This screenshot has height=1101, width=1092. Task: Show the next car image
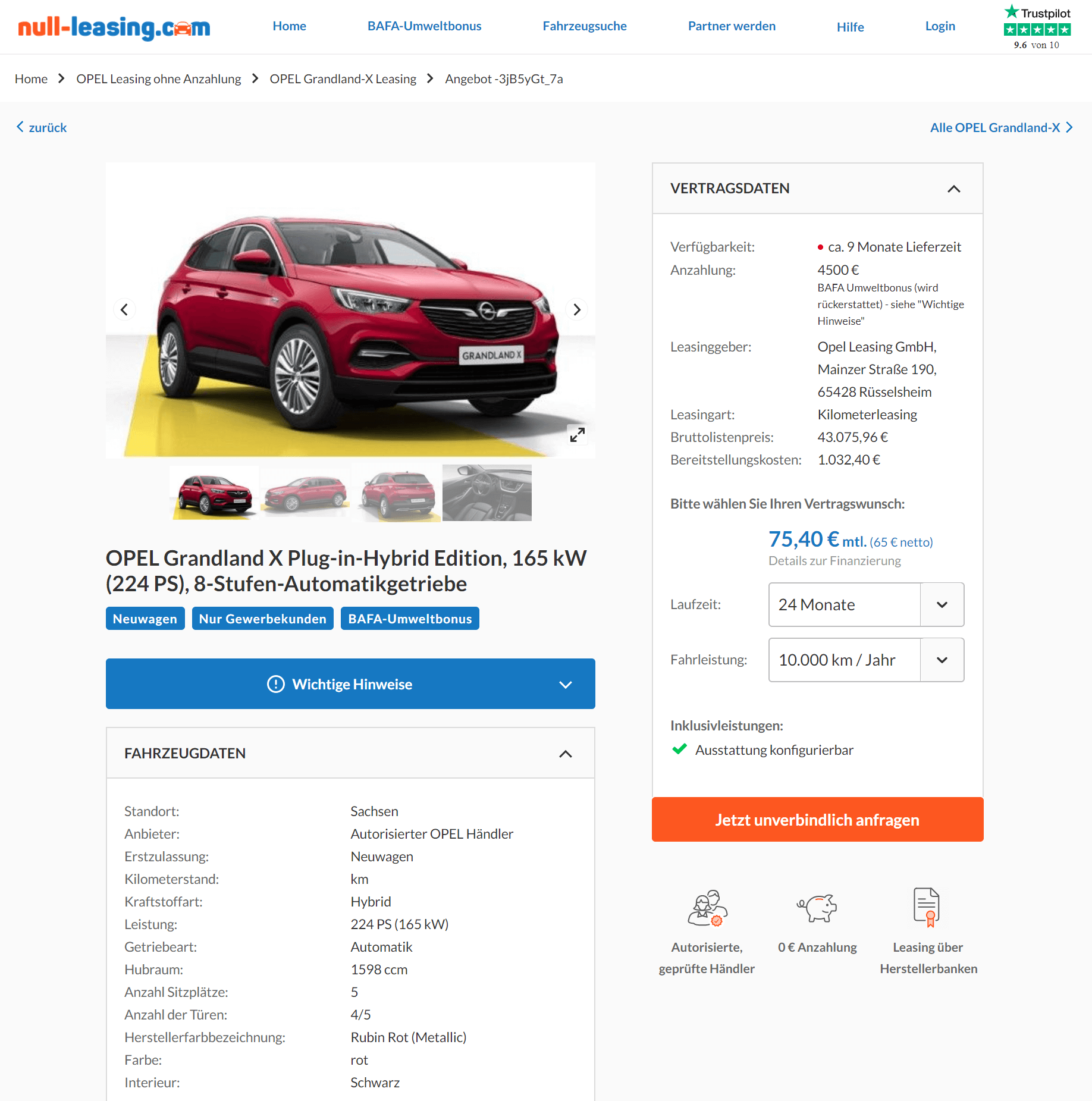pos(576,309)
